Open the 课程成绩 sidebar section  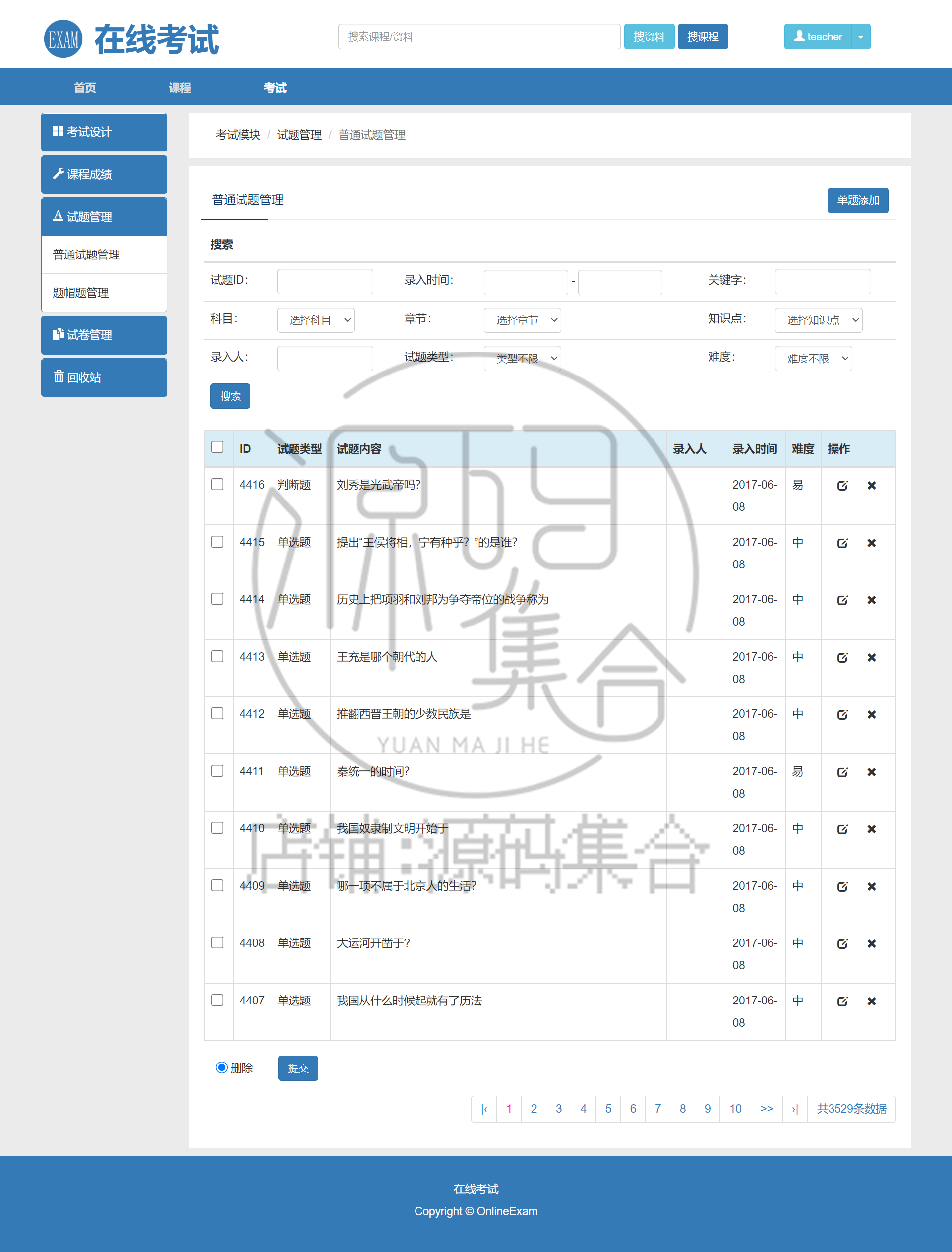[x=104, y=175]
